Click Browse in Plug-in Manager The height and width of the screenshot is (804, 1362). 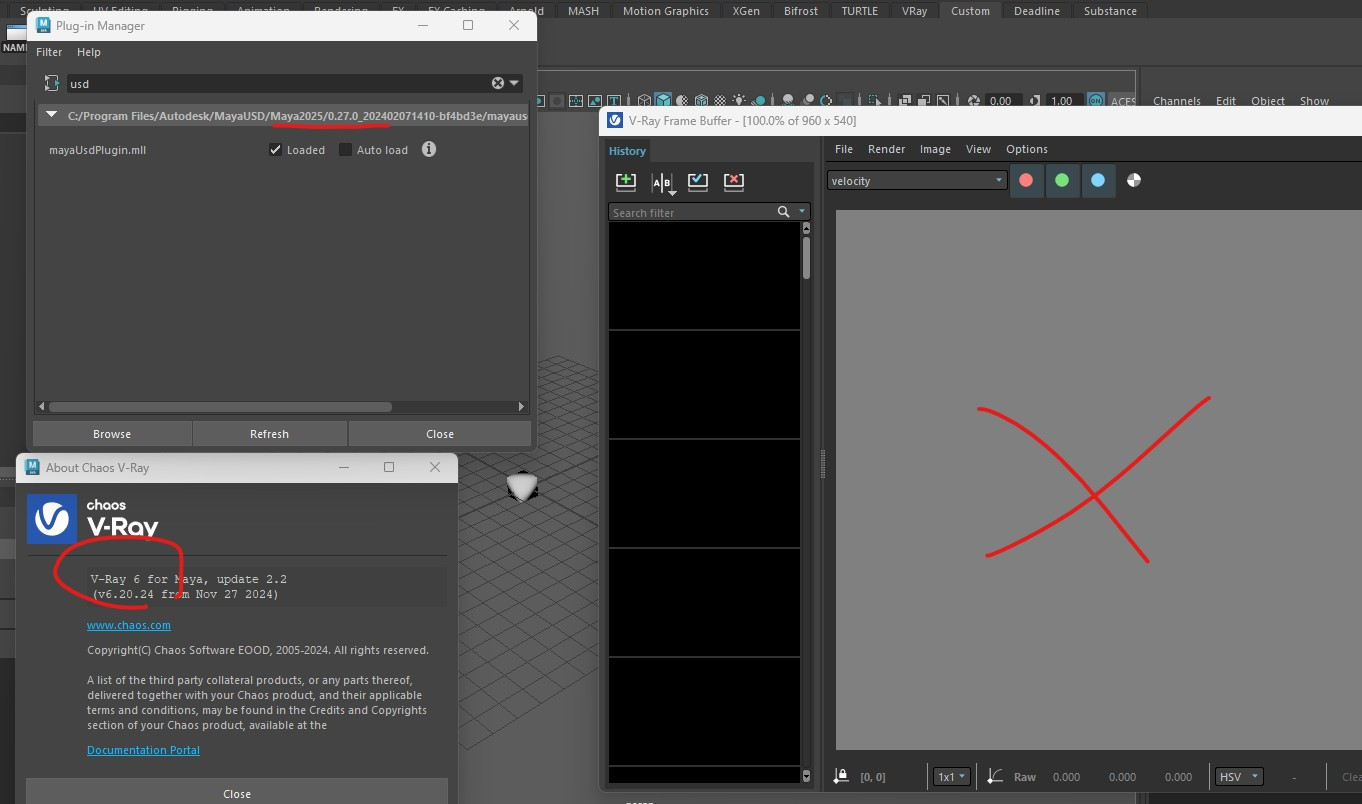(112, 434)
